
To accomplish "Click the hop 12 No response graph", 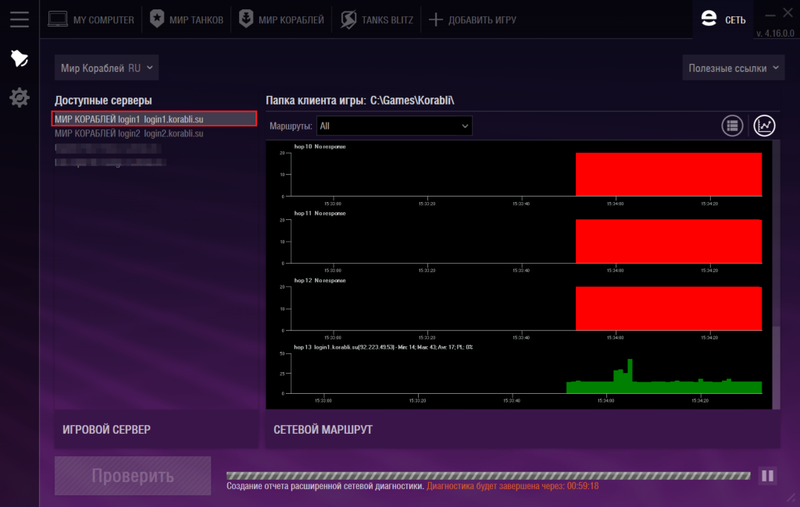I will 519,308.
